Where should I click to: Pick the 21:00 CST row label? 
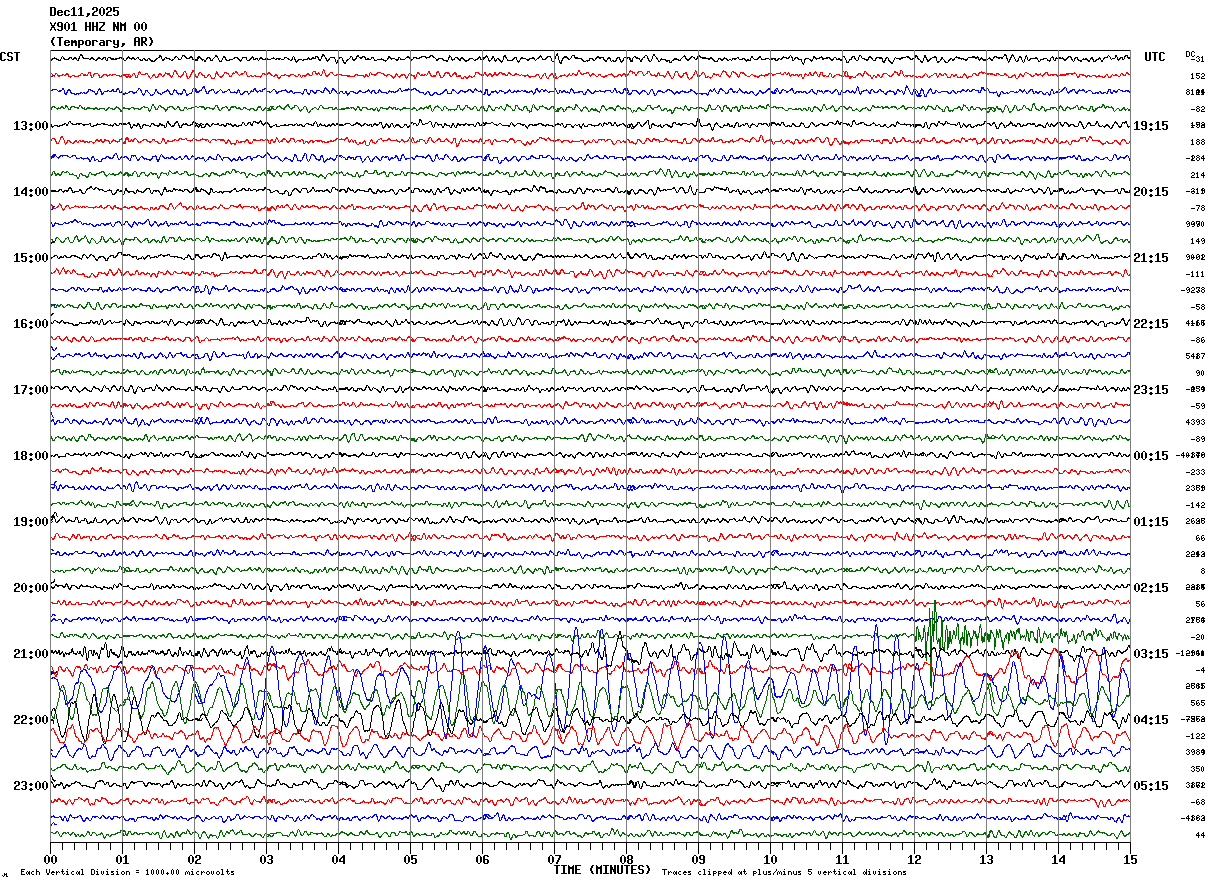[x=30, y=654]
